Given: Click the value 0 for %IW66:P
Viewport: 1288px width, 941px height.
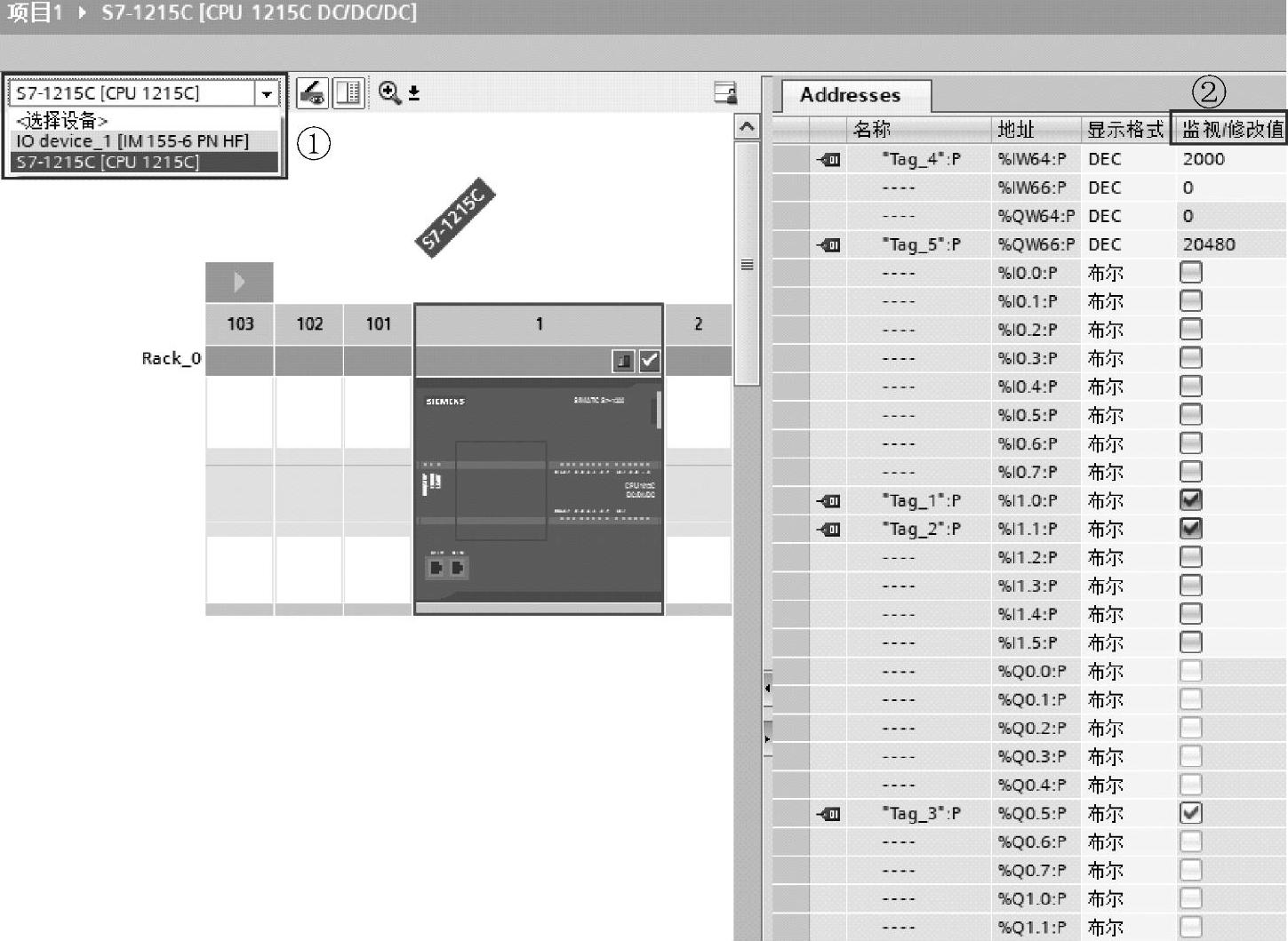Looking at the screenshot, I should pyautogui.click(x=1188, y=187).
